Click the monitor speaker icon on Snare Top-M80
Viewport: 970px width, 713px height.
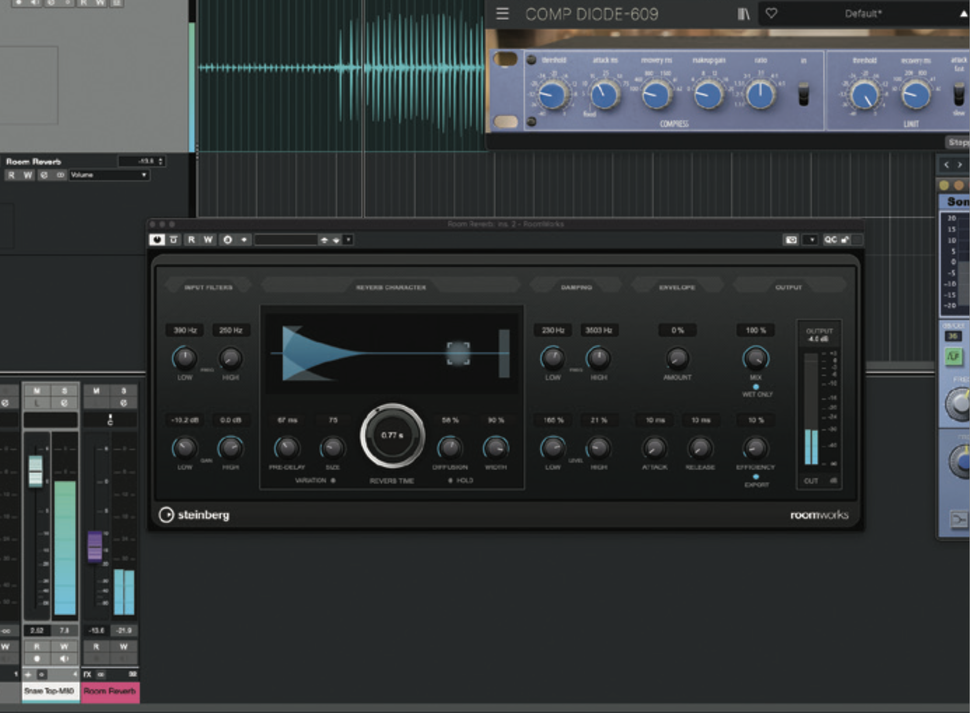[64, 658]
